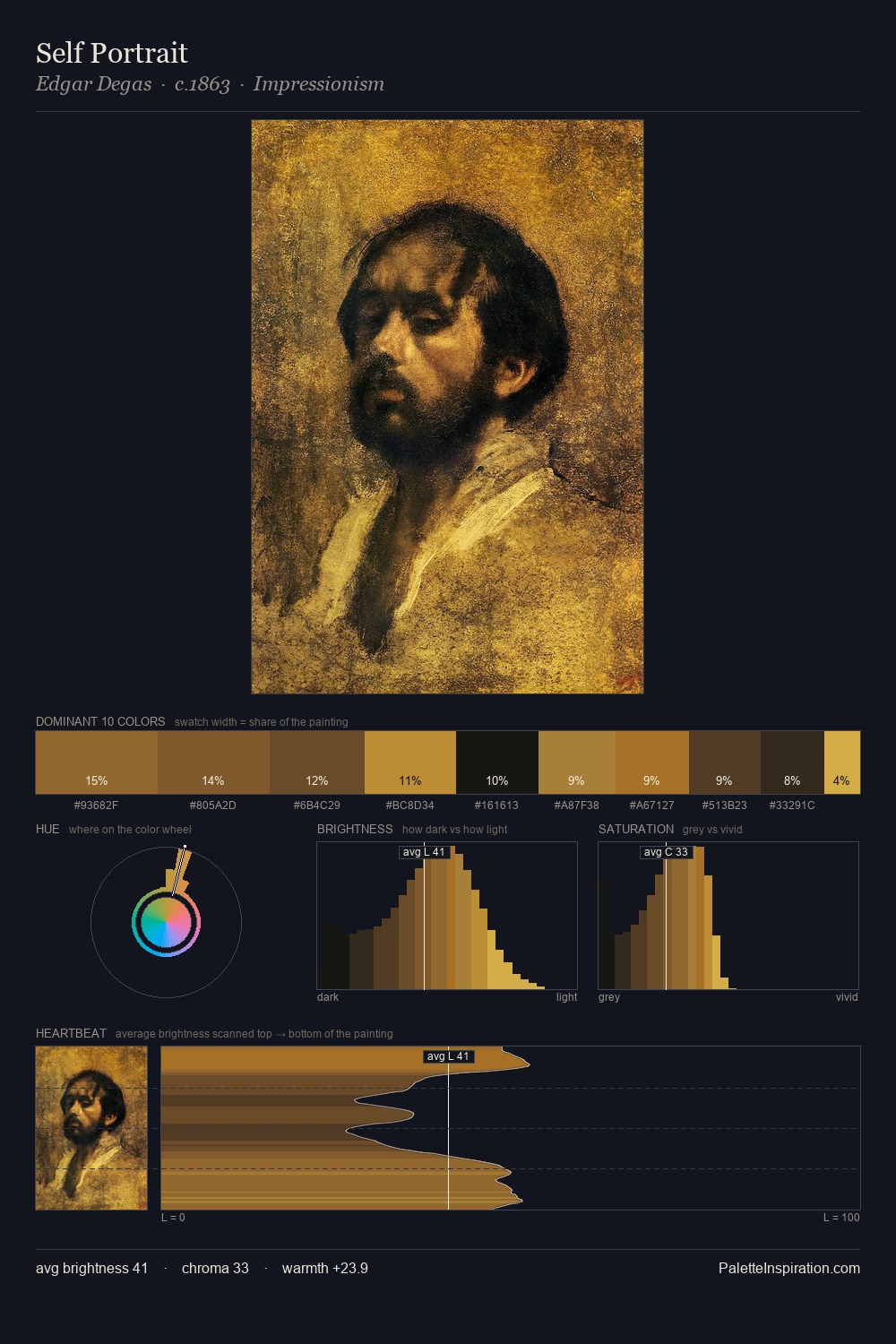Screen dimensions: 896x1344
Task: Select the #93682F swatch showing 15%
Action: tap(97, 762)
